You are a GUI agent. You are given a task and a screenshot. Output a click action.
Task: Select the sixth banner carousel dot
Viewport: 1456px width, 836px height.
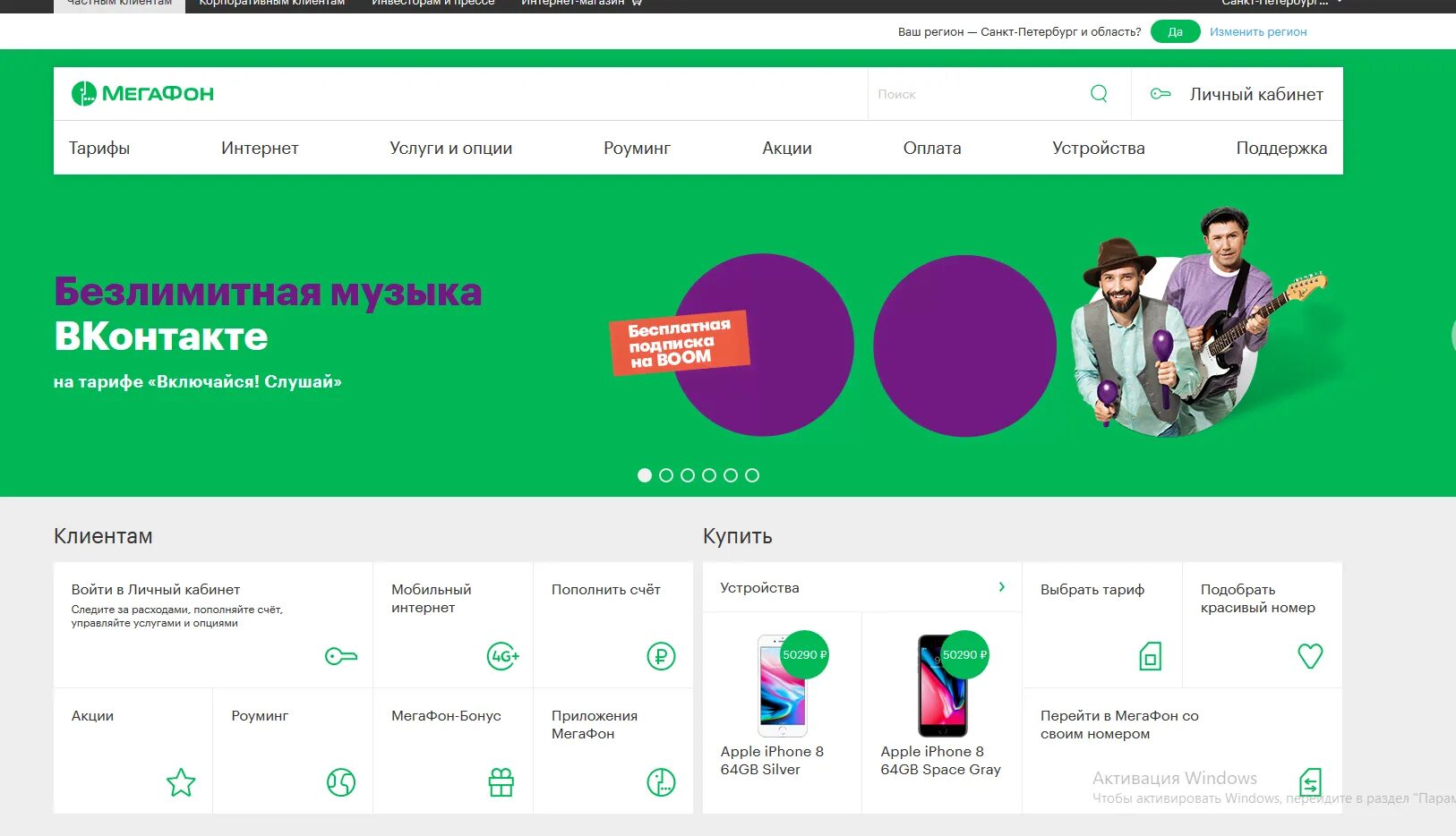coord(752,475)
